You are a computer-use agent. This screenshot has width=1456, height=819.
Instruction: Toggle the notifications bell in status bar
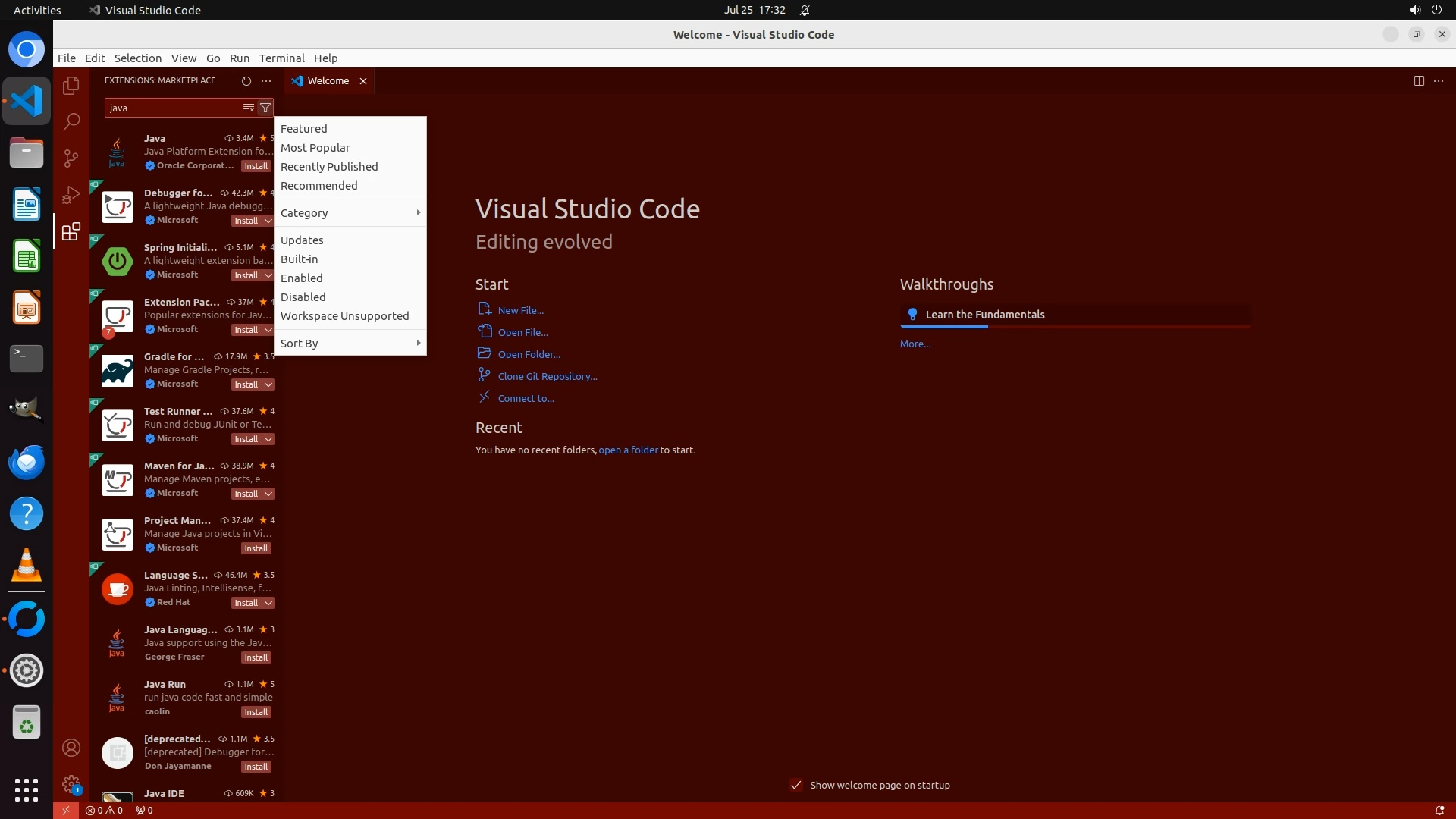1439,810
